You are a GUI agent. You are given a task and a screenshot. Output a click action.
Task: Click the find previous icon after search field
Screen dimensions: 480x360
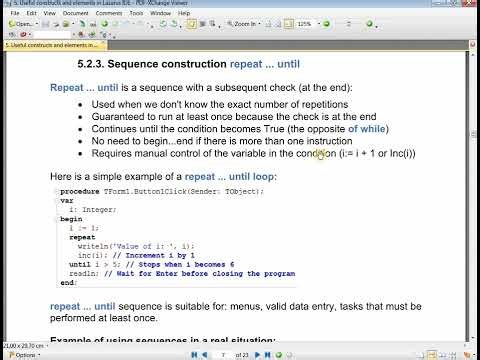[x=81, y=34]
